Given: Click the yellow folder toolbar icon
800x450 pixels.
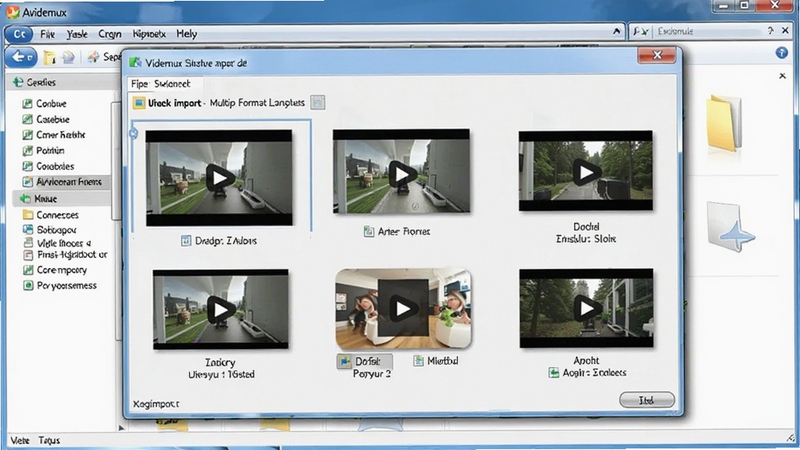Looking at the screenshot, I should (49, 57).
